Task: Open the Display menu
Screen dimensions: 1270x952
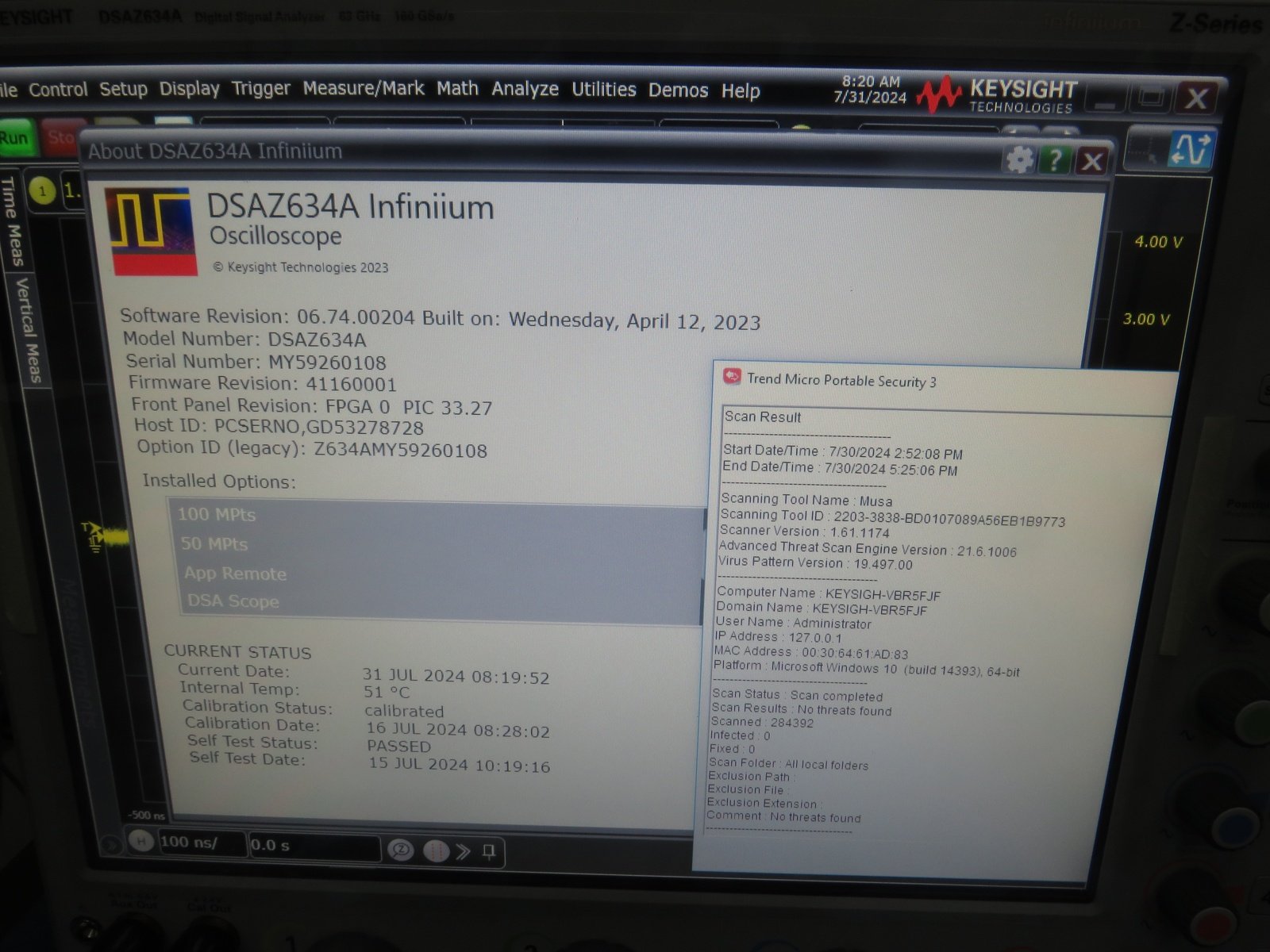Action: click(189, 89)
